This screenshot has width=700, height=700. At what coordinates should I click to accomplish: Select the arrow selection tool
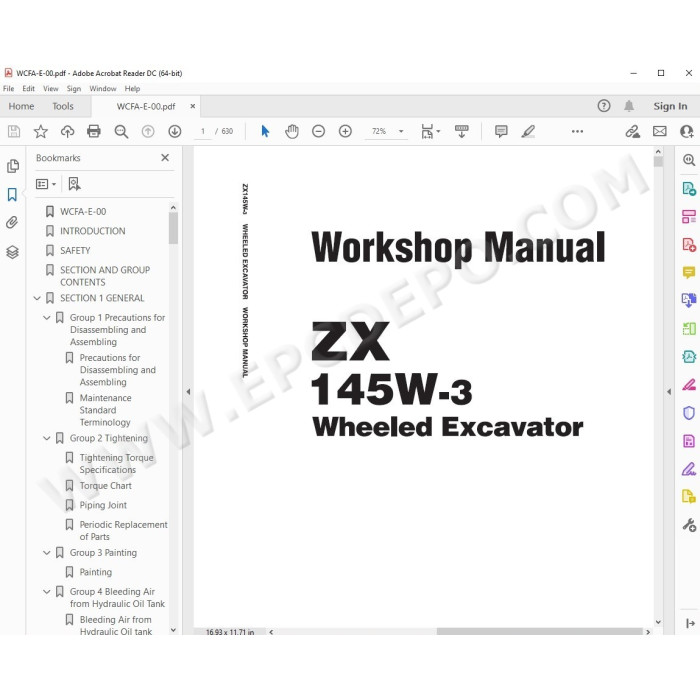pos(265,131)
